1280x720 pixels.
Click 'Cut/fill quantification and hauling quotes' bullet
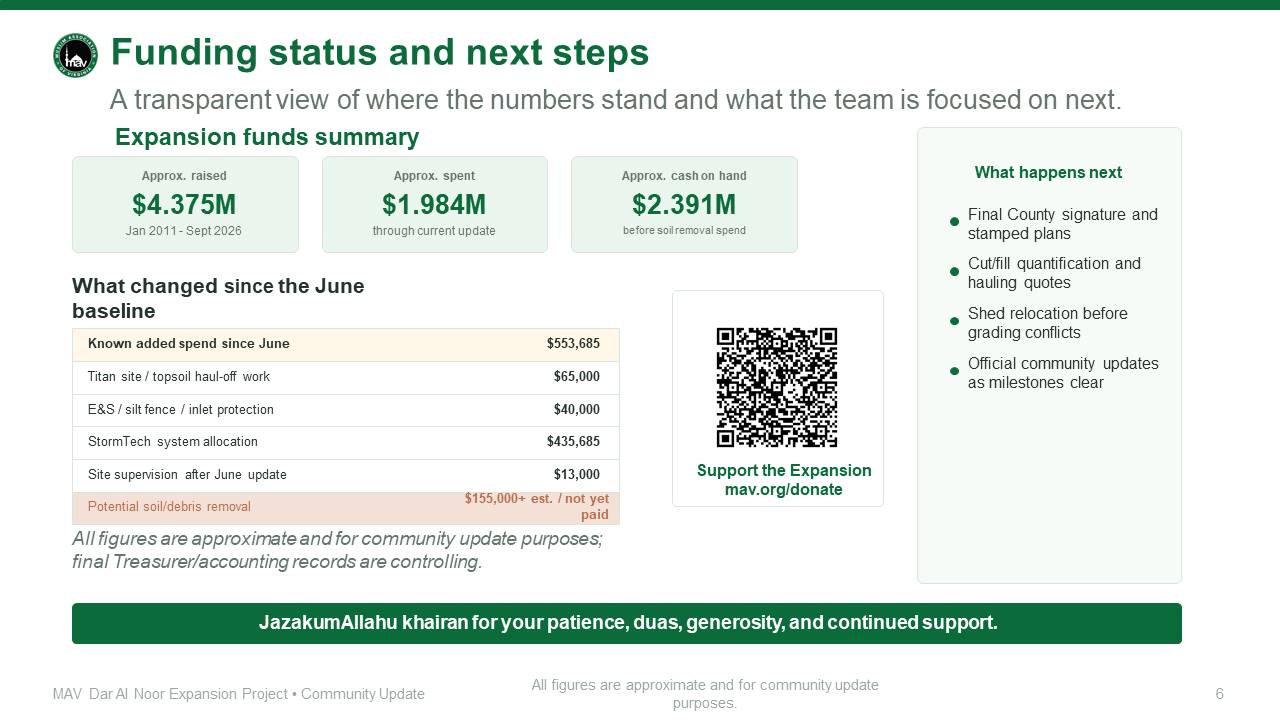click(1054, 273)
